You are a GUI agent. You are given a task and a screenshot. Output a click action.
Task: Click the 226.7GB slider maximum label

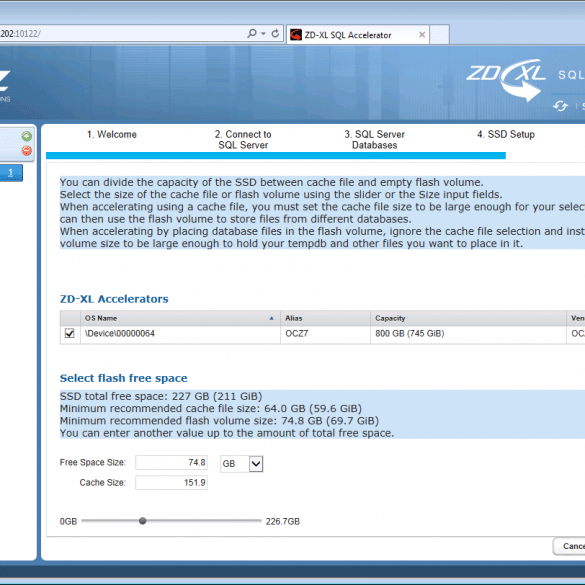283,522
